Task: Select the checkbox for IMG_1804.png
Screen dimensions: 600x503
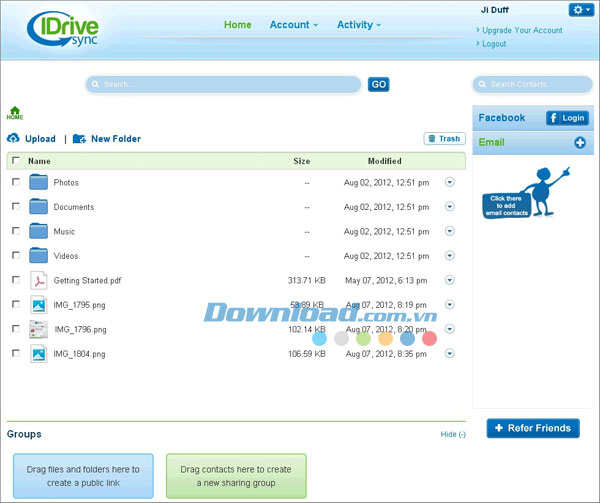Action: 15,353
